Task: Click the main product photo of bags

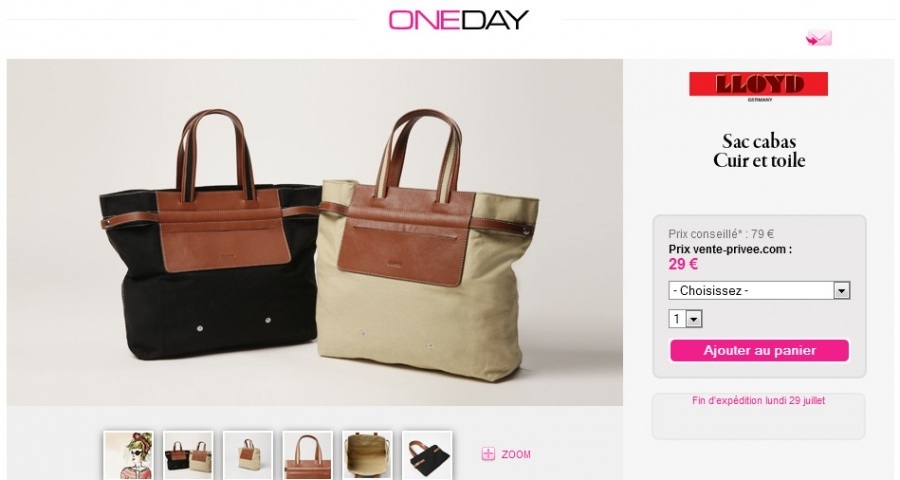Action: (x=315, y=233)
